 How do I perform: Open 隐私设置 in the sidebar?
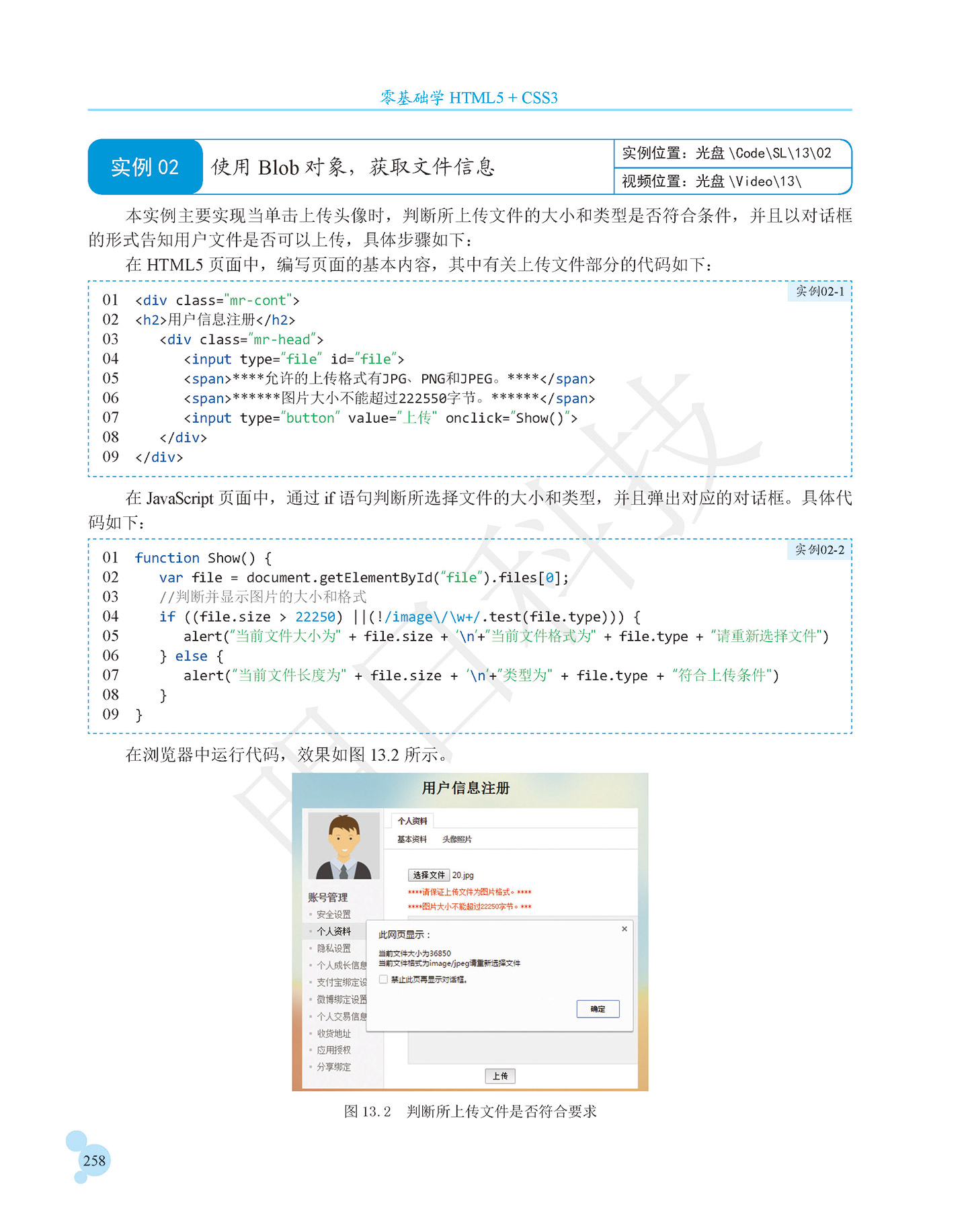click(333, 948)
